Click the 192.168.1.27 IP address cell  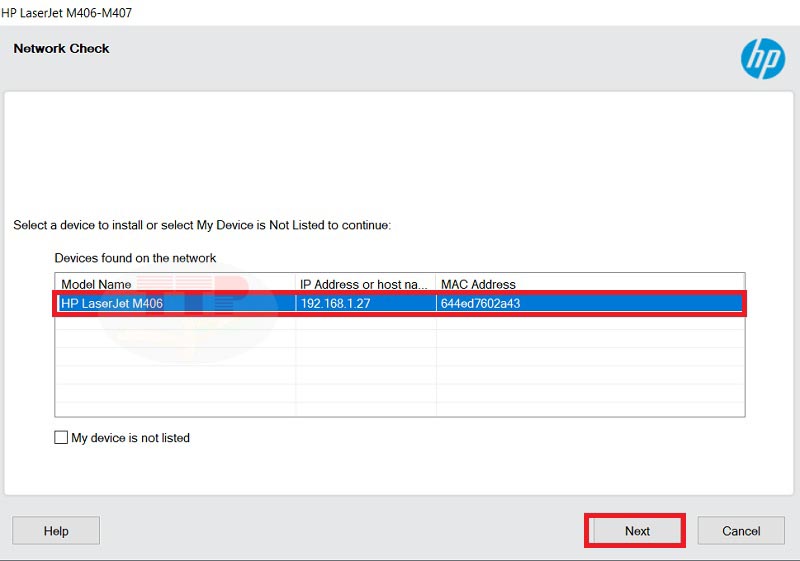point(335,303)
